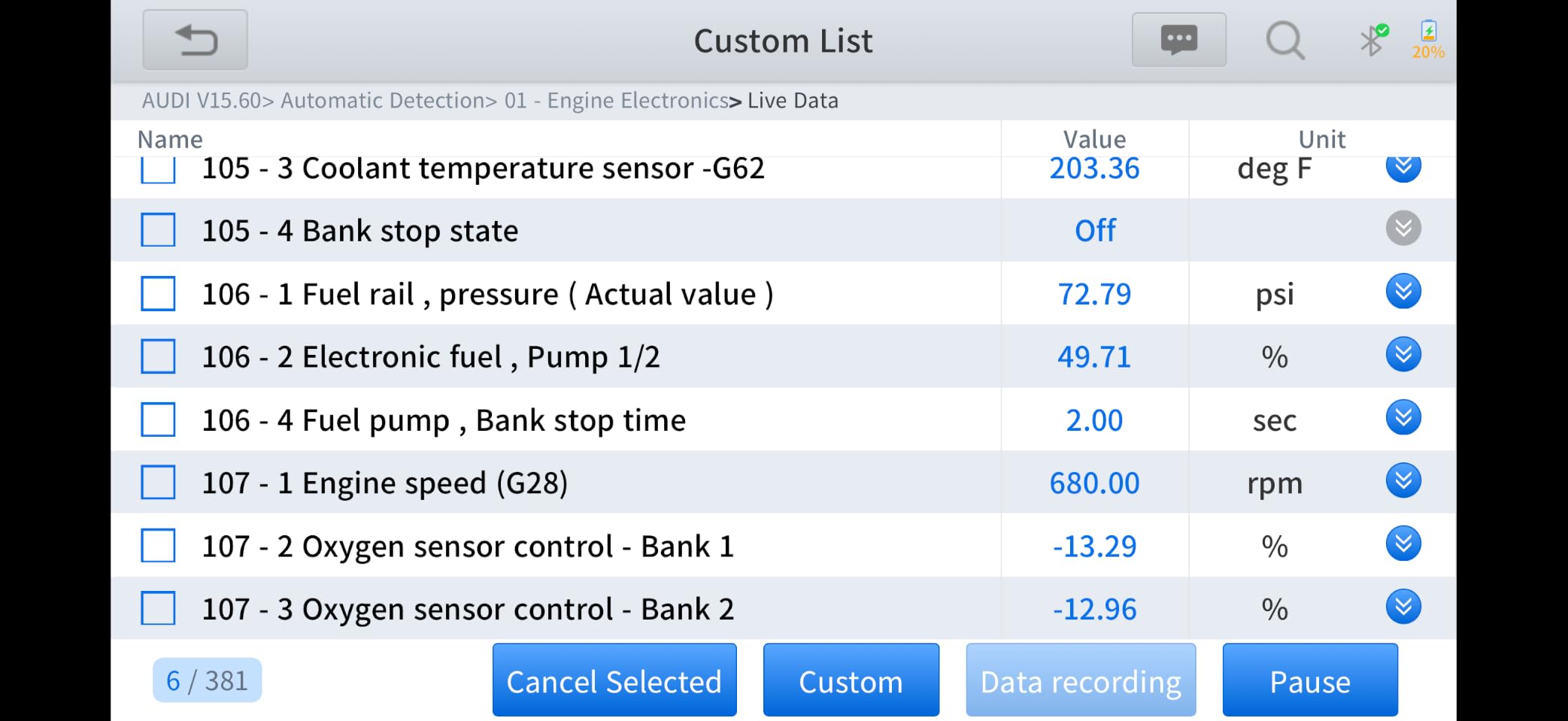The image size is (1568, 721).
Task: Go to AUDI V15.60 breadcrumb
Action: (x=202, y=101)
